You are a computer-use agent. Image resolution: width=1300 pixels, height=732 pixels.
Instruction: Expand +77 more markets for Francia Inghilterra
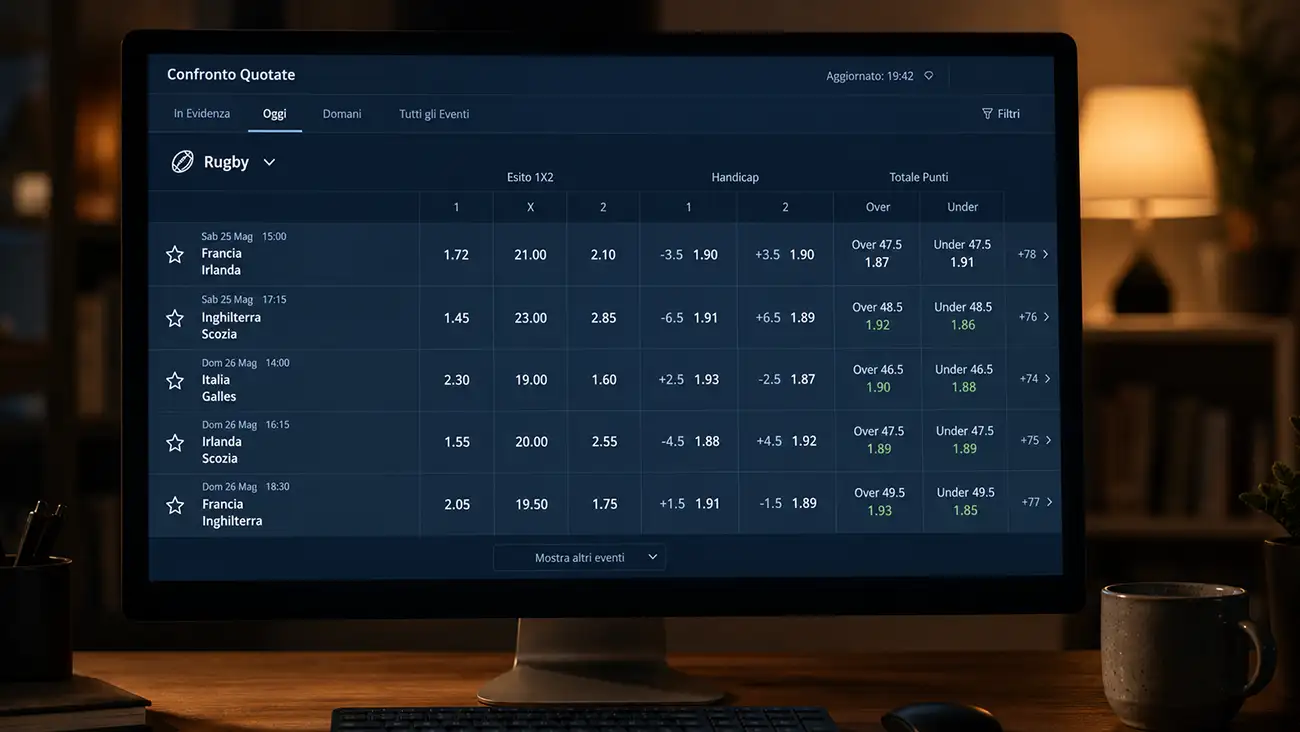[x=1037, y=502]
